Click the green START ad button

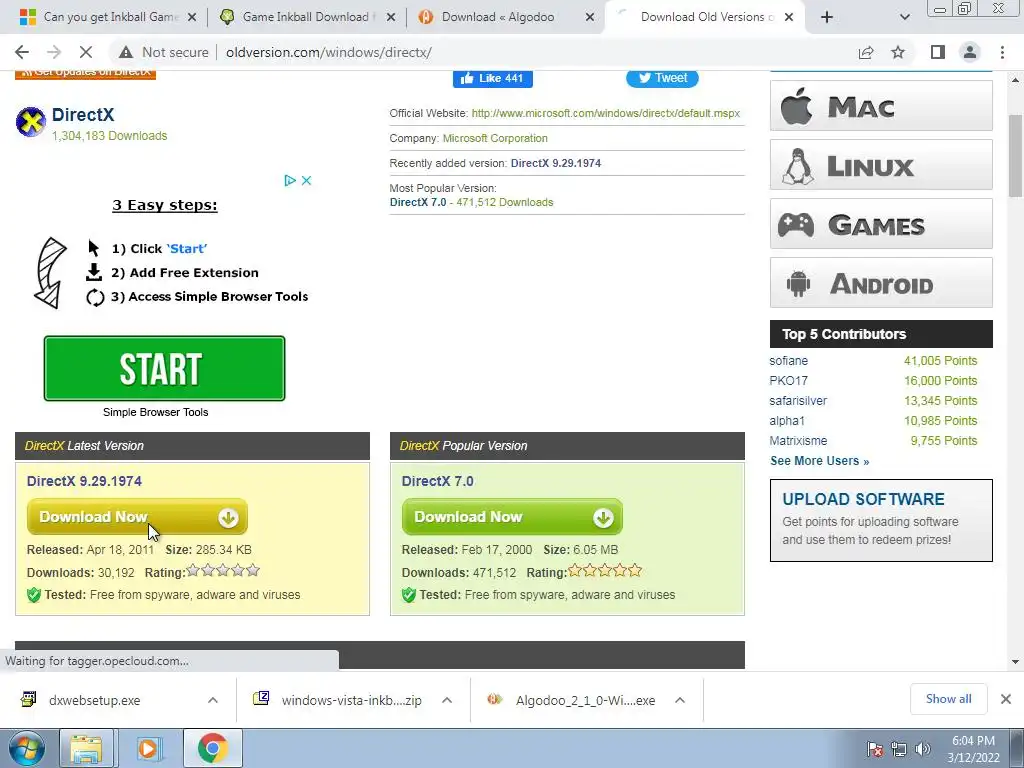point(165,368)
